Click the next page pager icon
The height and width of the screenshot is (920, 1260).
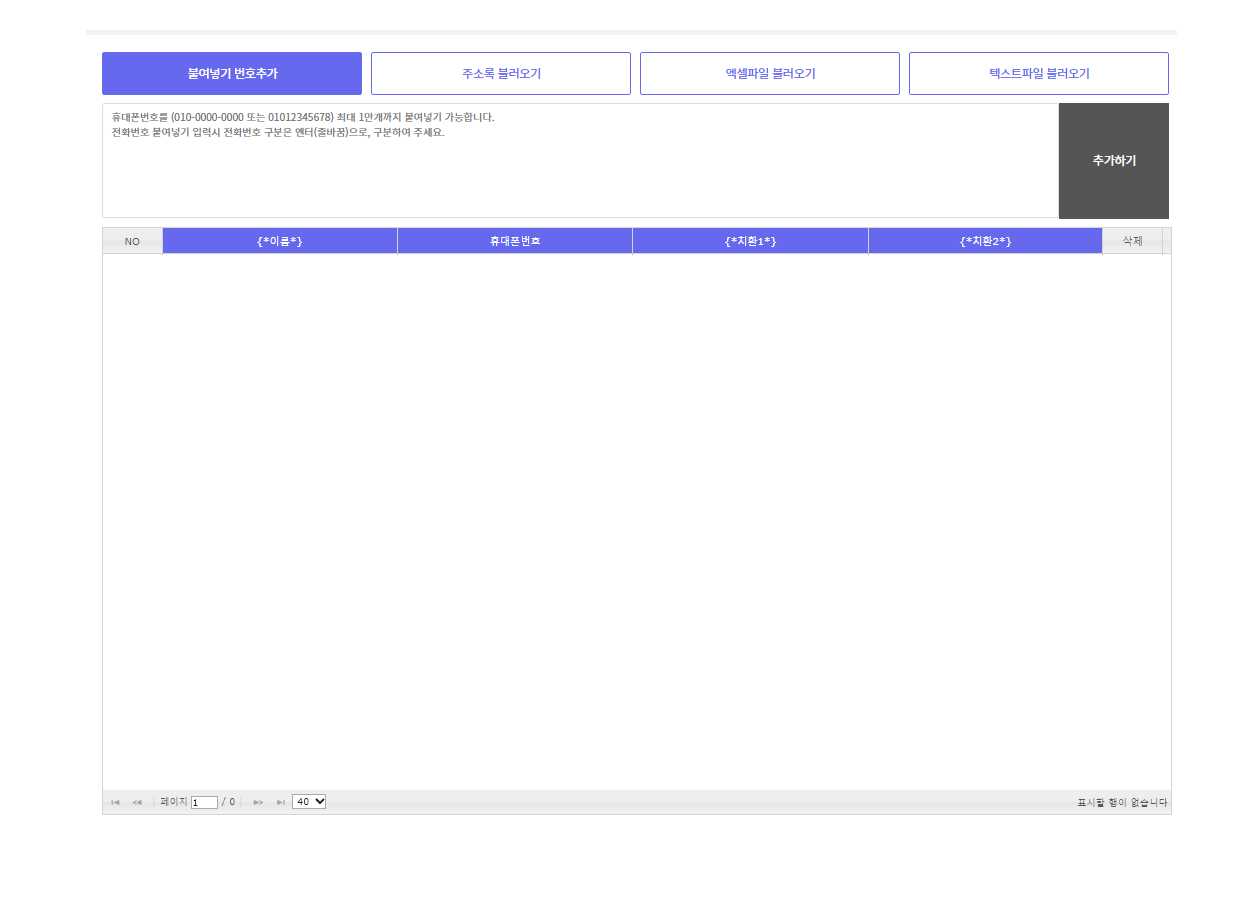coord(258,802)
